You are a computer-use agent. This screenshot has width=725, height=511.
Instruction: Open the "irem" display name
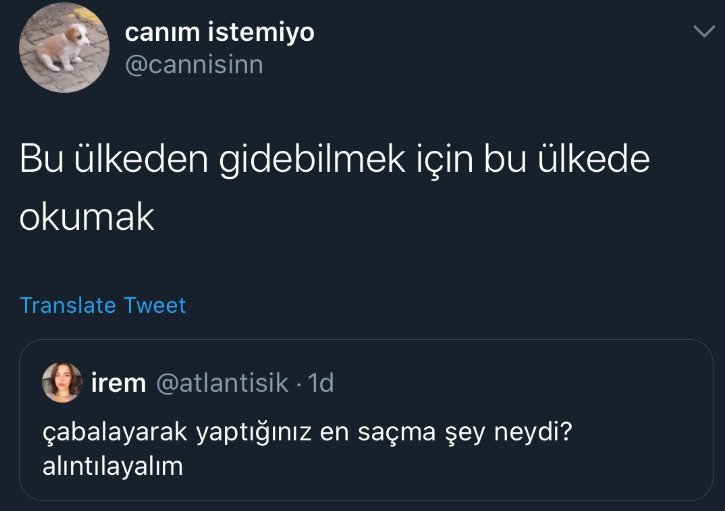click(119, 382)
